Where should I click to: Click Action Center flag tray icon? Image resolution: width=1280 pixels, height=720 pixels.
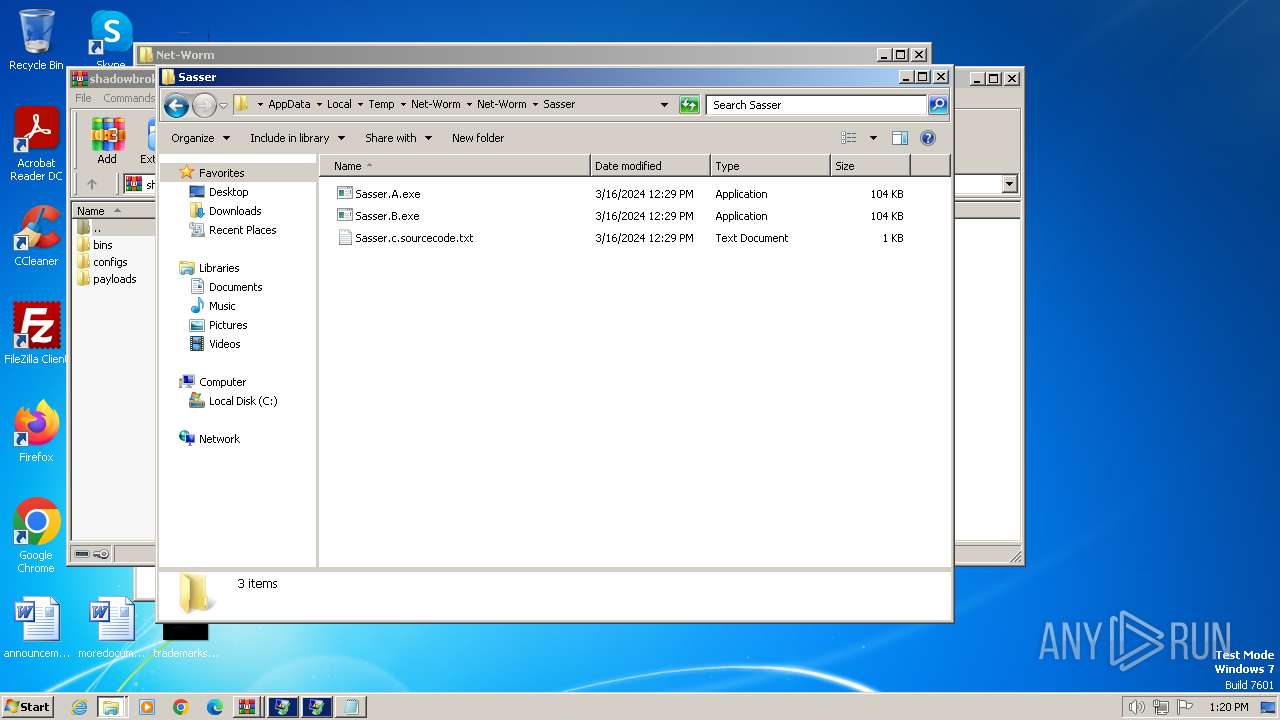pyautogui.click(x=1185, y=707)
